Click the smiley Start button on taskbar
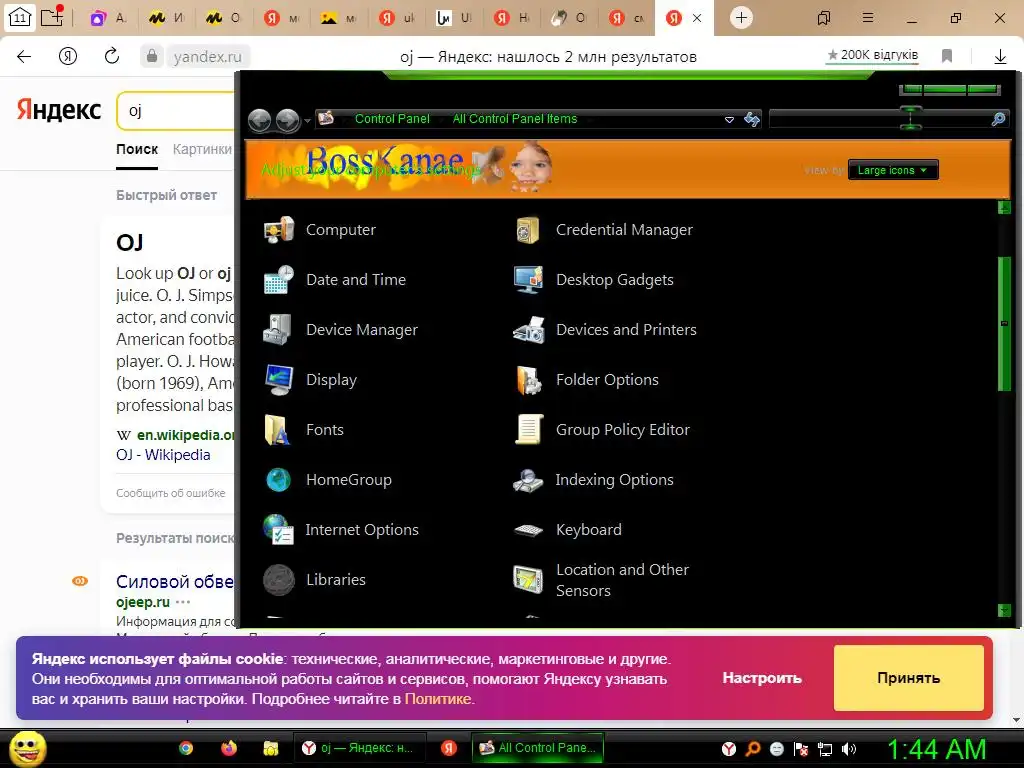 point(27,748)
